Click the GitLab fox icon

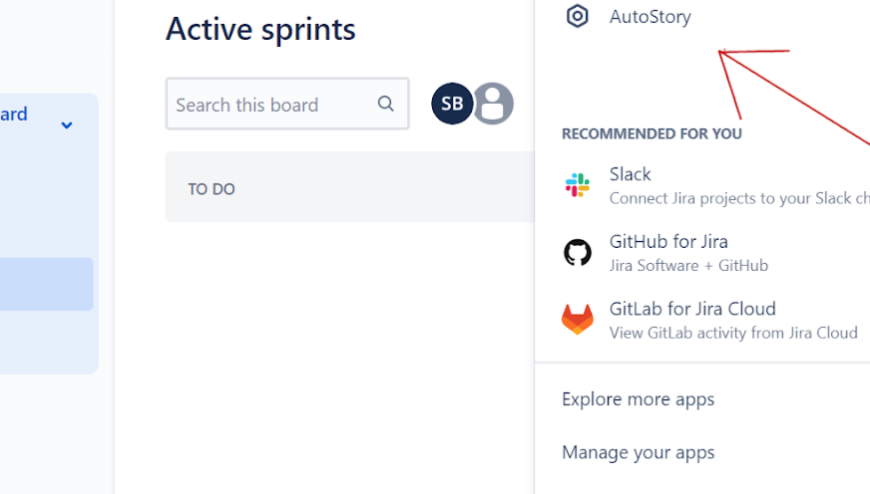click(x=577, y=319)
